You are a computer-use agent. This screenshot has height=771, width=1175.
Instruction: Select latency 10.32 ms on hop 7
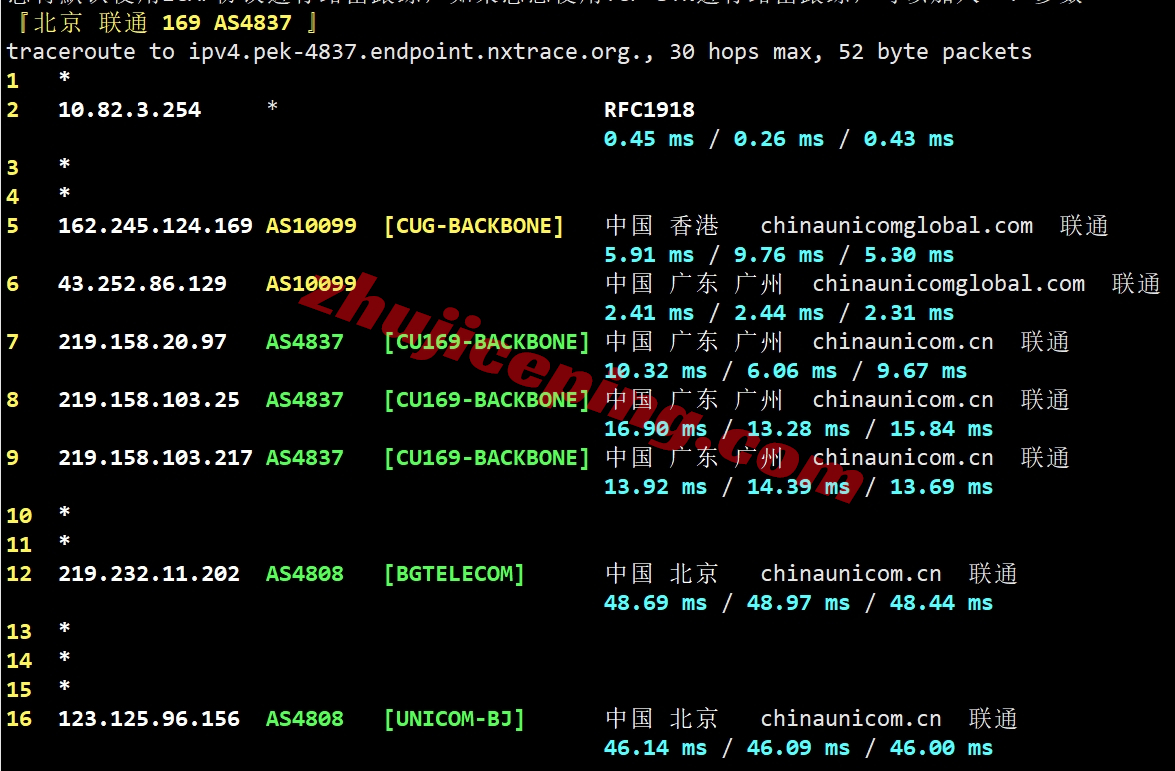tap(656, 371)
